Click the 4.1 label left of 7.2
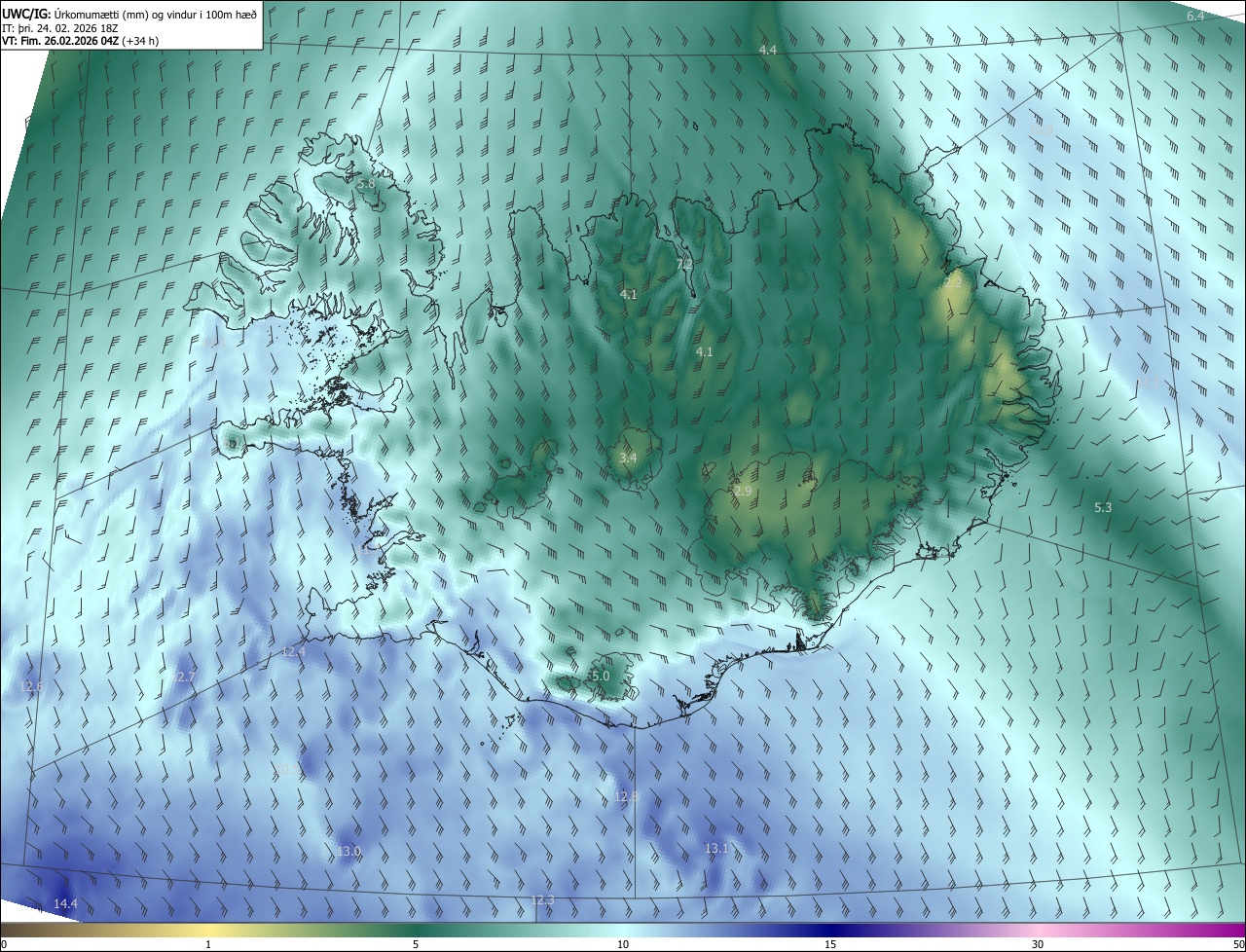This screenshot has height=952, width=1246. tap(628, 294)
